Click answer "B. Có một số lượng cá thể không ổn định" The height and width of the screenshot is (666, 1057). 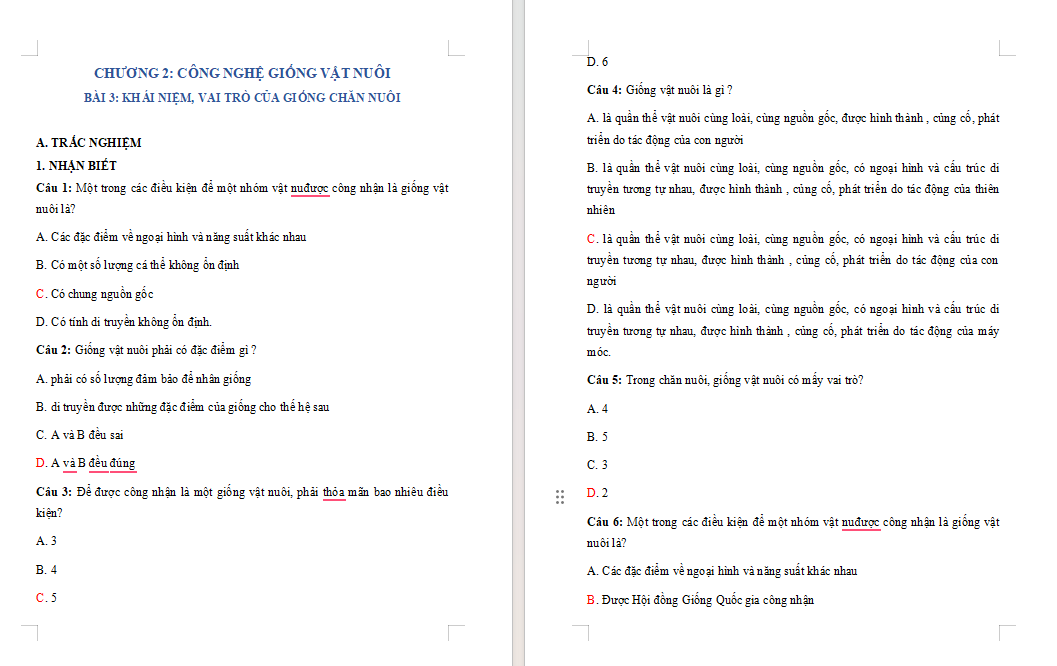coord(138,265)
